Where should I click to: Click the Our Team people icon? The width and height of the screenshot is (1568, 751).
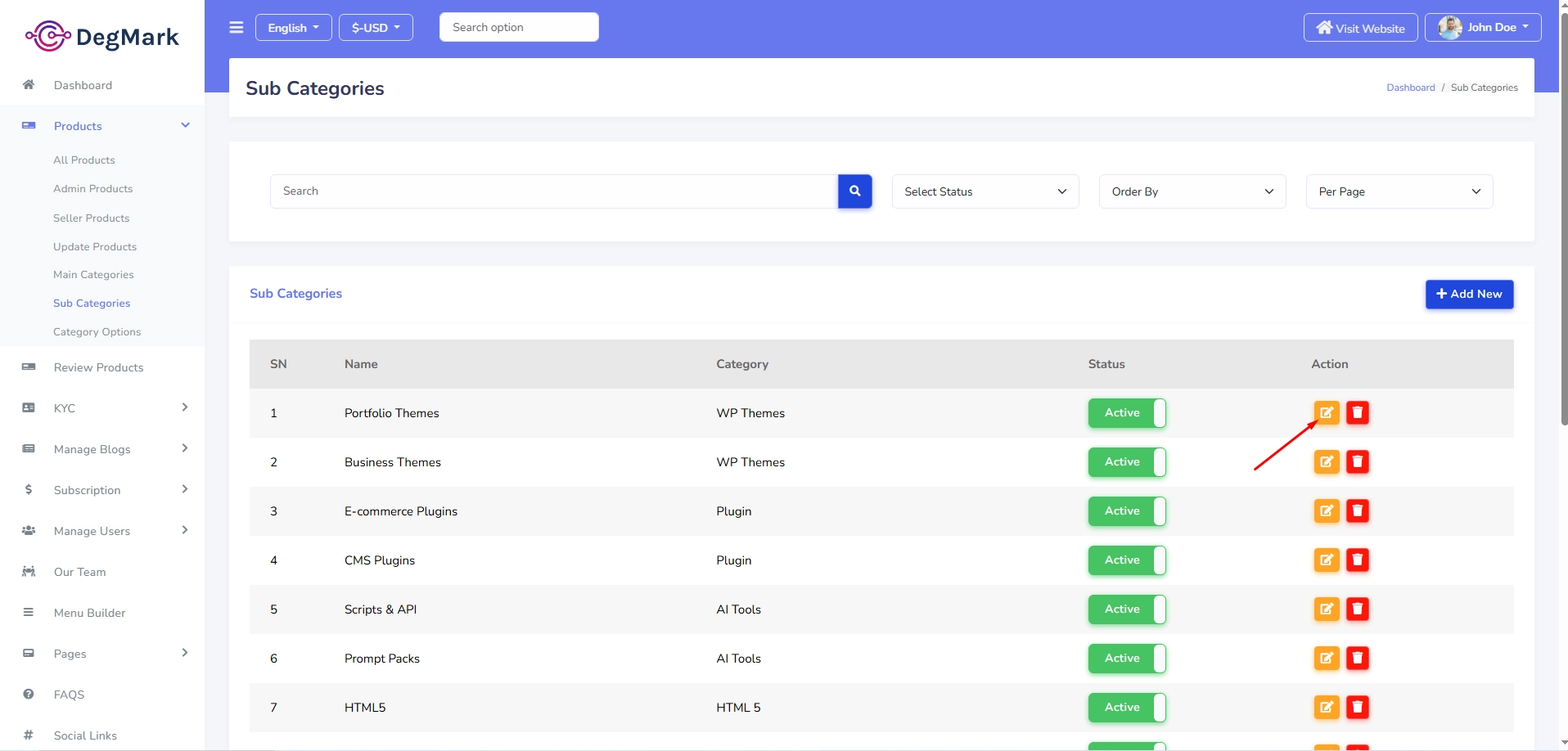pyautogui.click(x=29, y=571)
